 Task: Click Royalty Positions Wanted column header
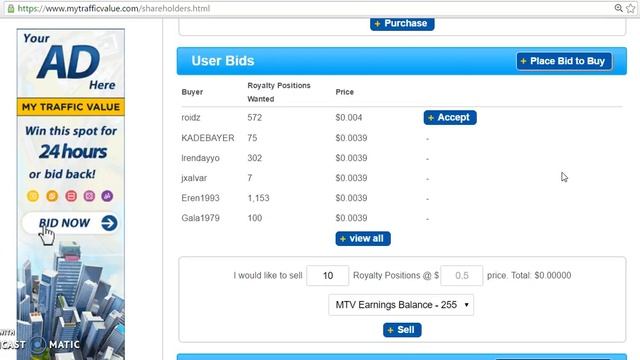pyautogui.click(x=279, y=92)
